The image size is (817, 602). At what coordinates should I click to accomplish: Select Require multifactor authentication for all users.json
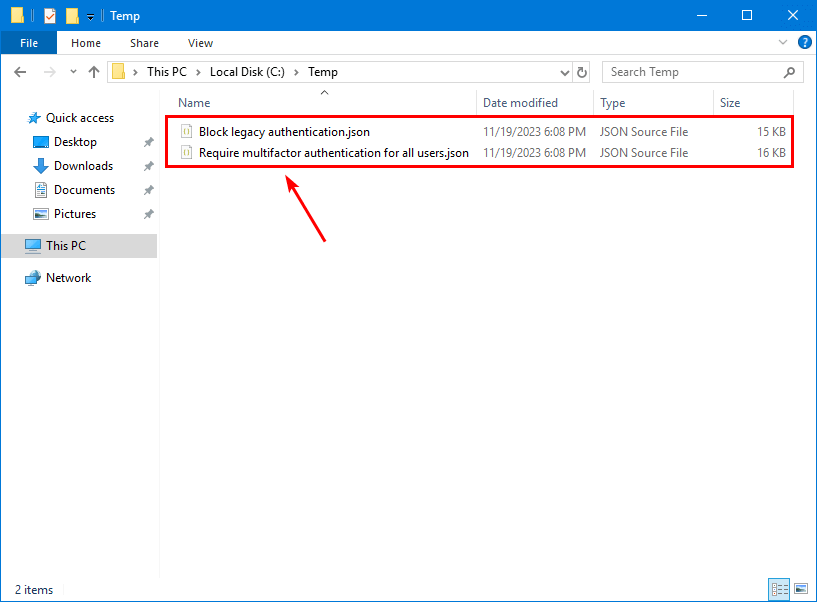coord(333,153)
